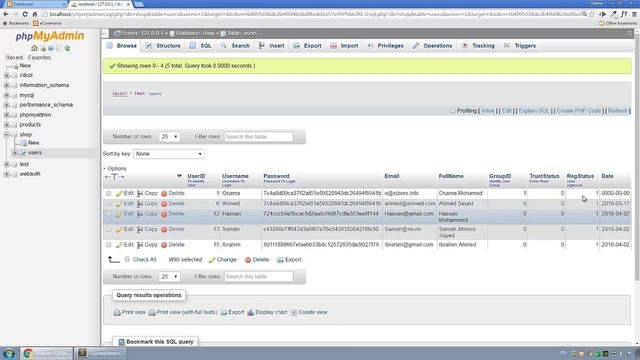
Task: Tick the checkbox for Osama row
Action: [109, 193]
